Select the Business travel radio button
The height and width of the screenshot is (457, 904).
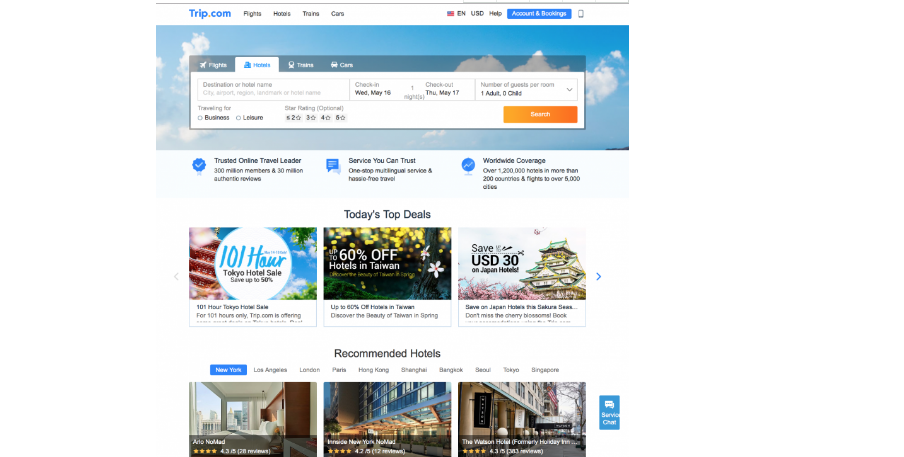[x=200, y=118]
